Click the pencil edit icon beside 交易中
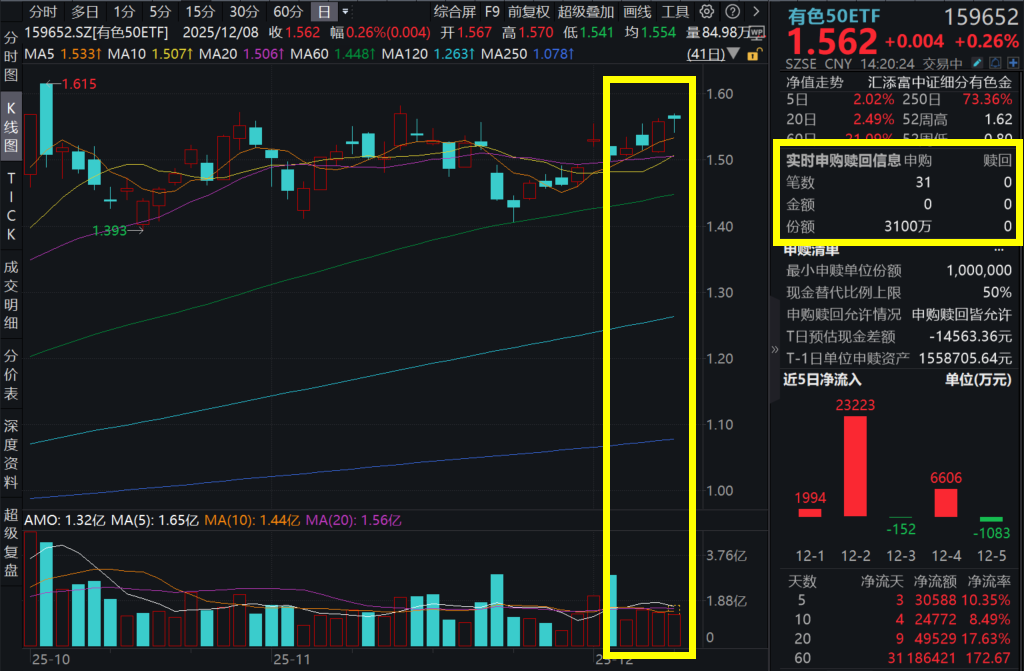Screen dimensions: 1024x671 [x=975, y=61]
